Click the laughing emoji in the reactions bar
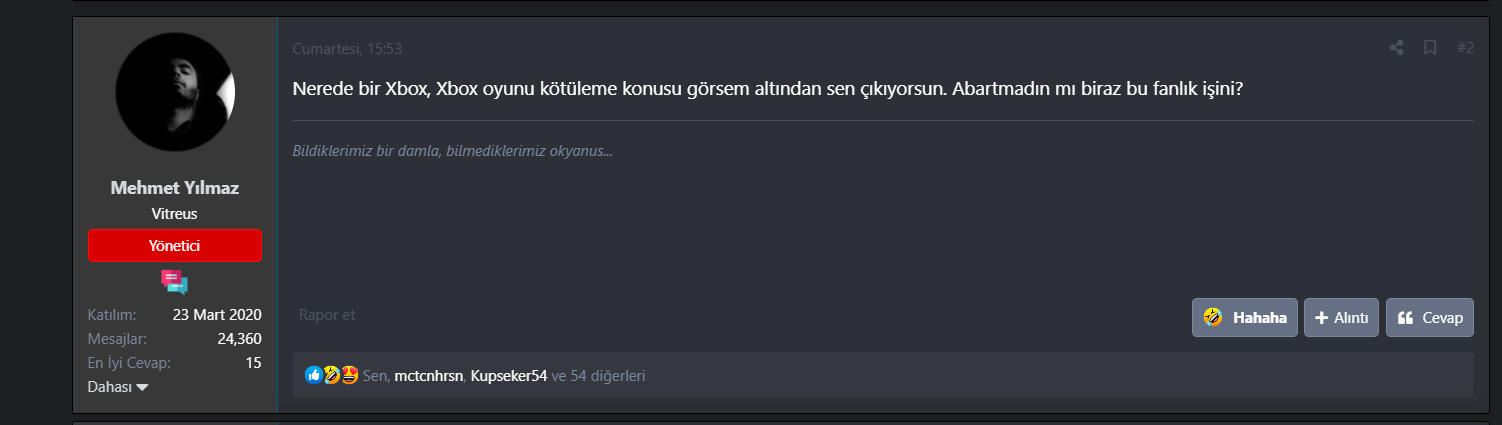1502x425 pixels. [x=332, y=375]
